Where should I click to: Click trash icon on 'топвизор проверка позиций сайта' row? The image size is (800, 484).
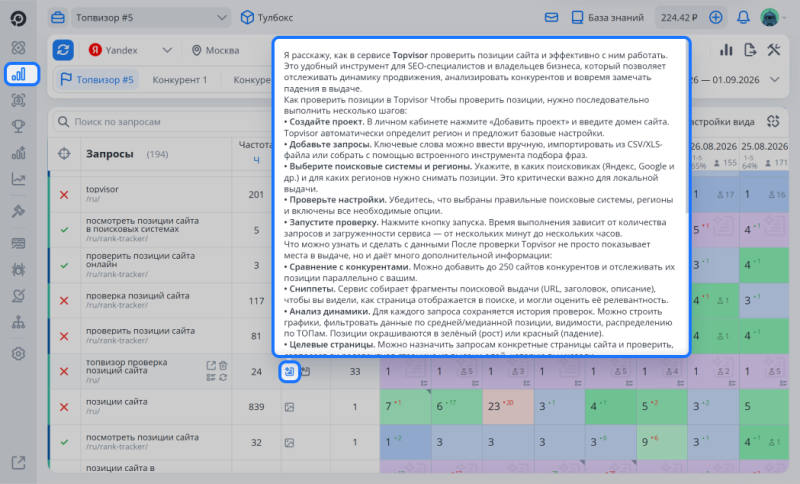click(223, 366)
